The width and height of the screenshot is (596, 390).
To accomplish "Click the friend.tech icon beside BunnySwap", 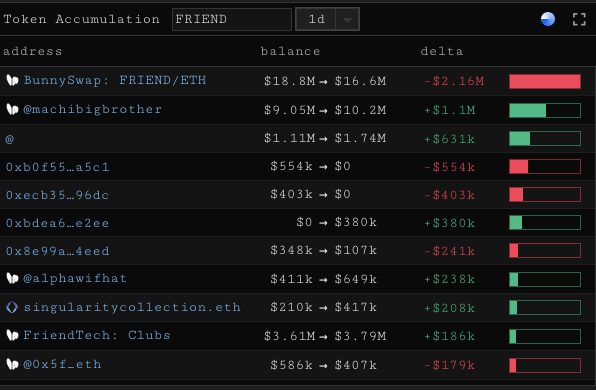I will tap(12, 80).
